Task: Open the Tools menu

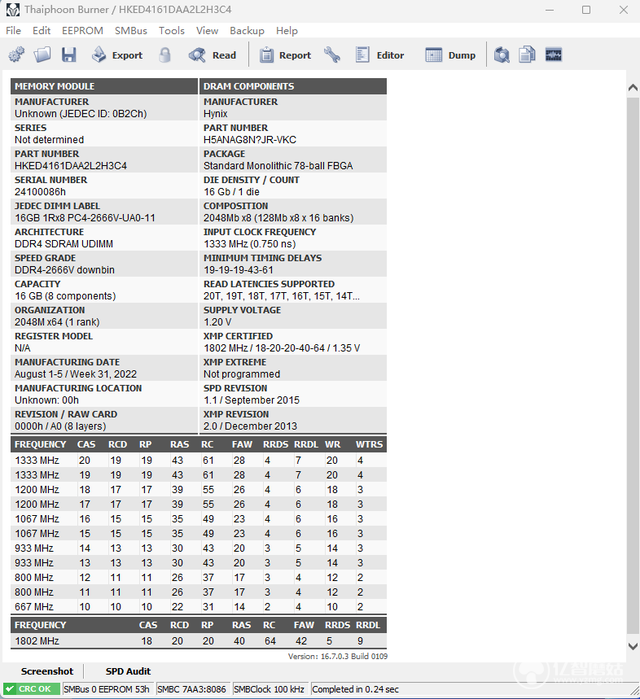Action: tap(172, 31)
